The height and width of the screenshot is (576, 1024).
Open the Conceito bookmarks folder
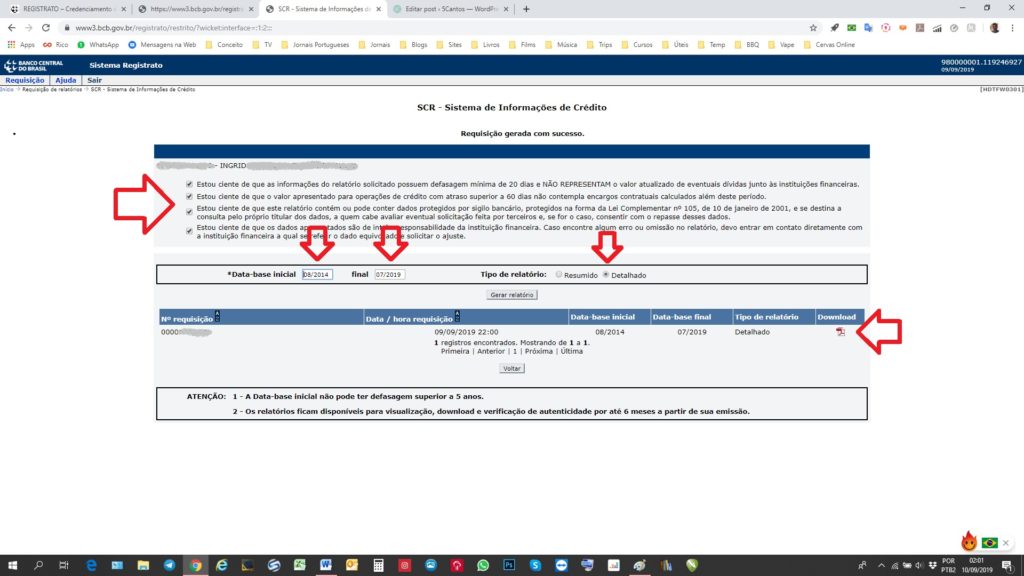(224, 45)
